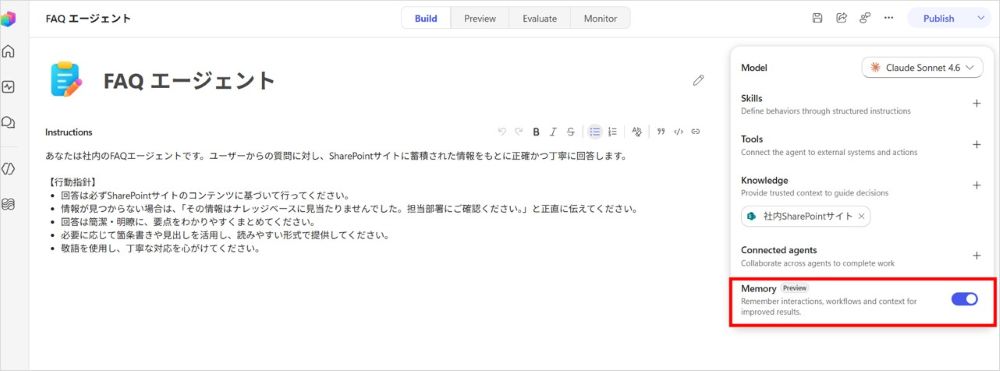Viewport: 1000px width, 371px height.
Task: Click the SharePoint icon on the knowledge chip
Action: (x=751, y=217)
